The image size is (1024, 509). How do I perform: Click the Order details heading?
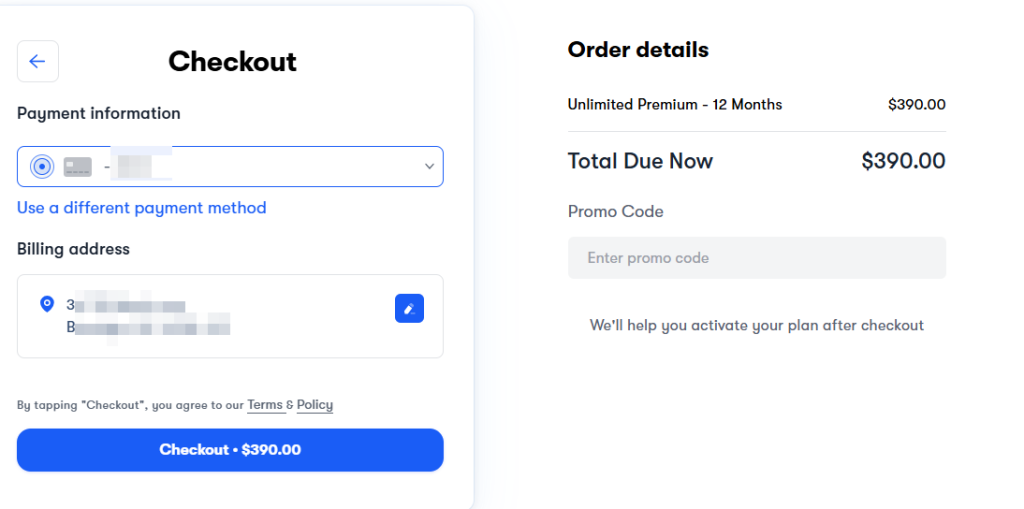[638, 50]
